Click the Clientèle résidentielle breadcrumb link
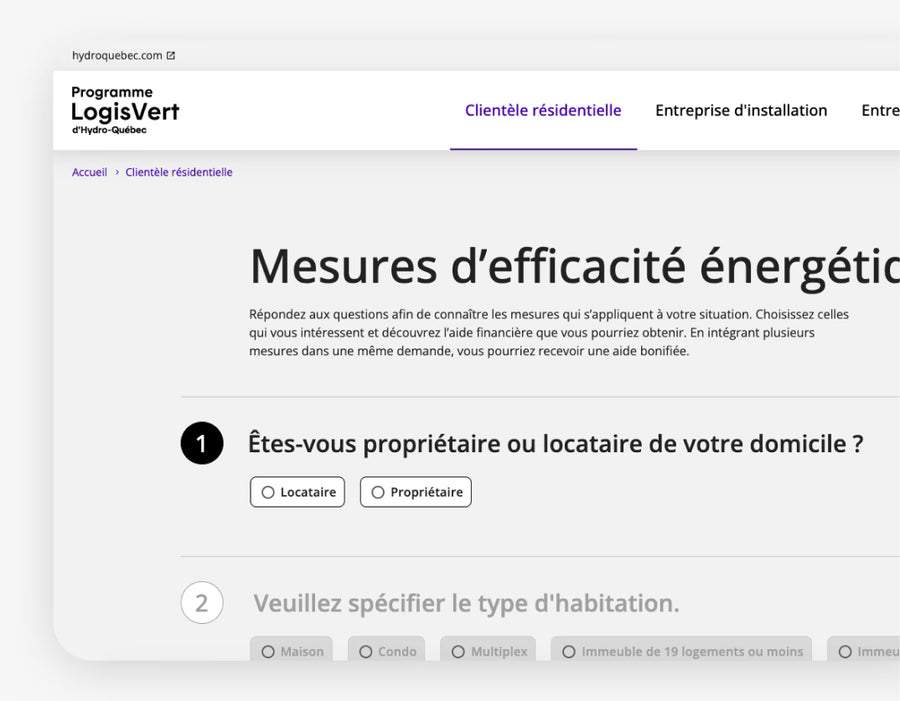Screen dimensions: 900x701 [179, 172]
